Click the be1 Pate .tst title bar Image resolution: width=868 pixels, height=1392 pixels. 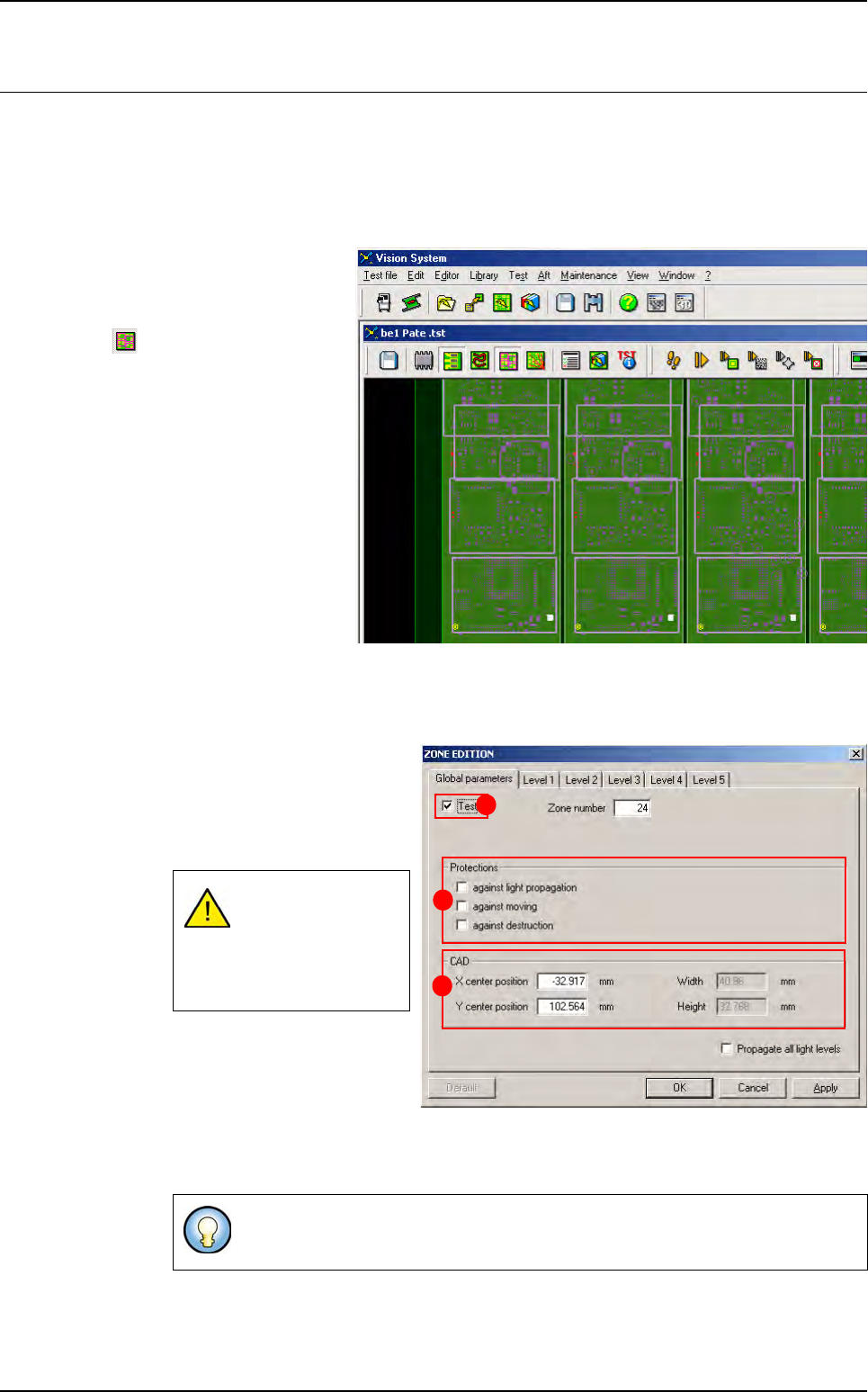click(x=615, y=333)
